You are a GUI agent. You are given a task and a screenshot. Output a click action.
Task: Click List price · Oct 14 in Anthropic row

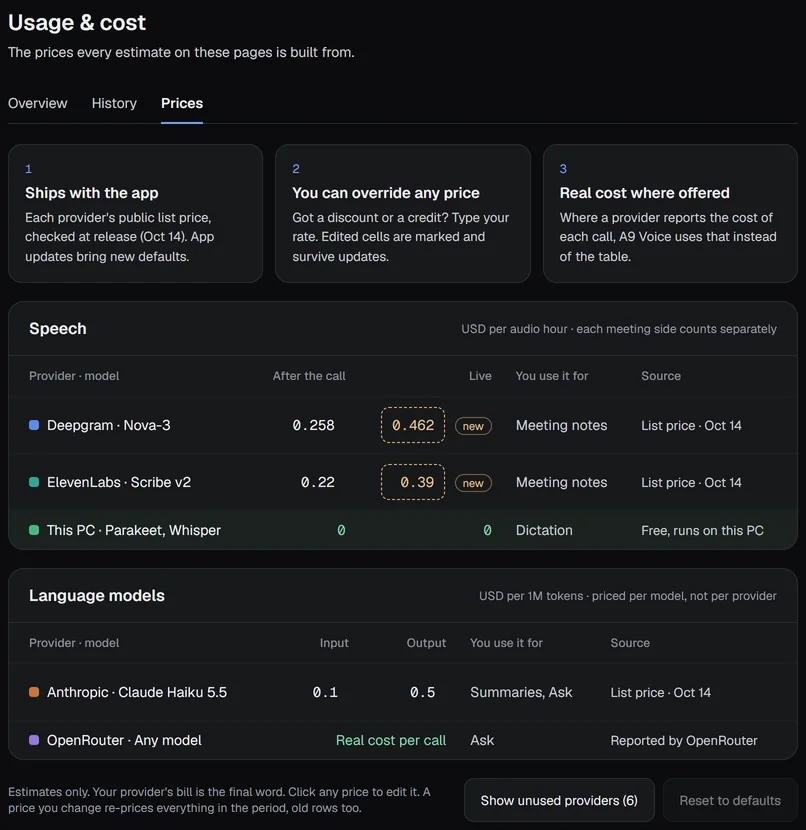[x=660, y=692]
